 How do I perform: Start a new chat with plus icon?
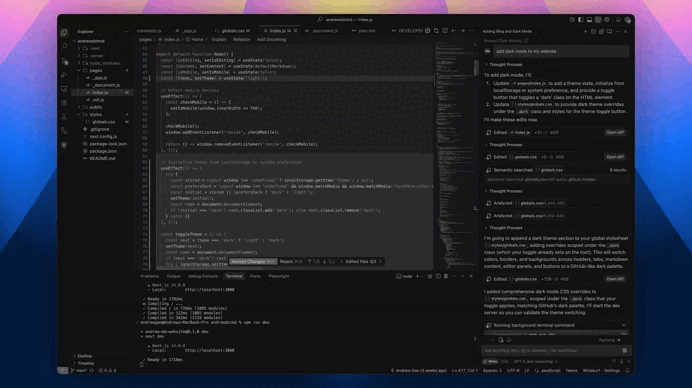pos(585,32)
